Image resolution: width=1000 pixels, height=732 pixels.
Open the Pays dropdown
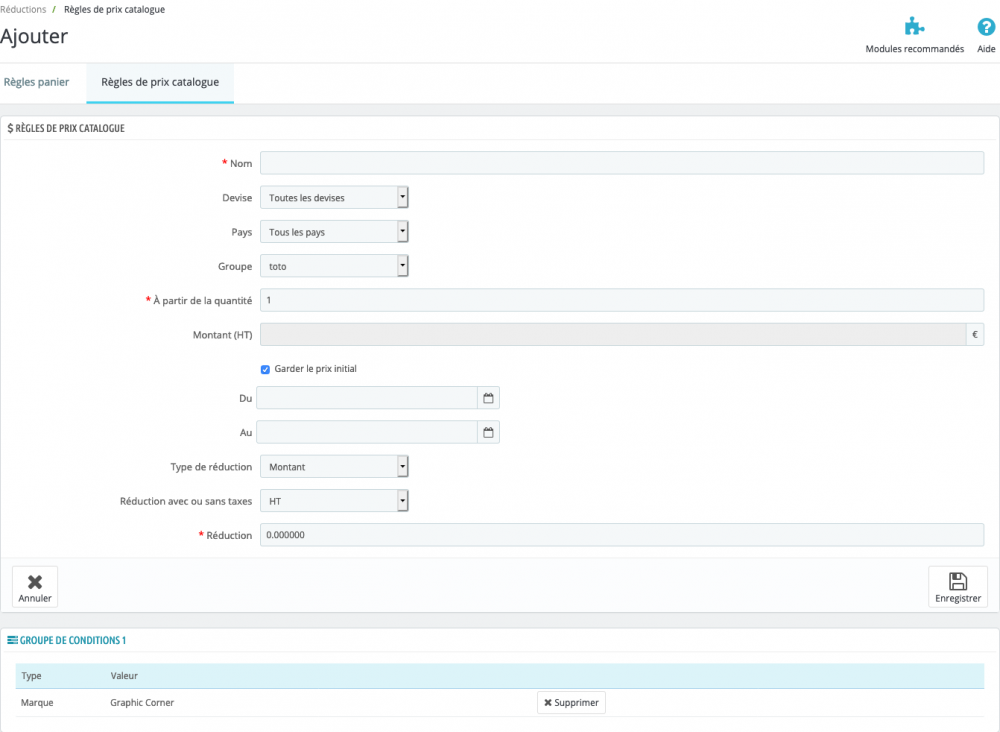pyautogui.click(x=334, y=232)
